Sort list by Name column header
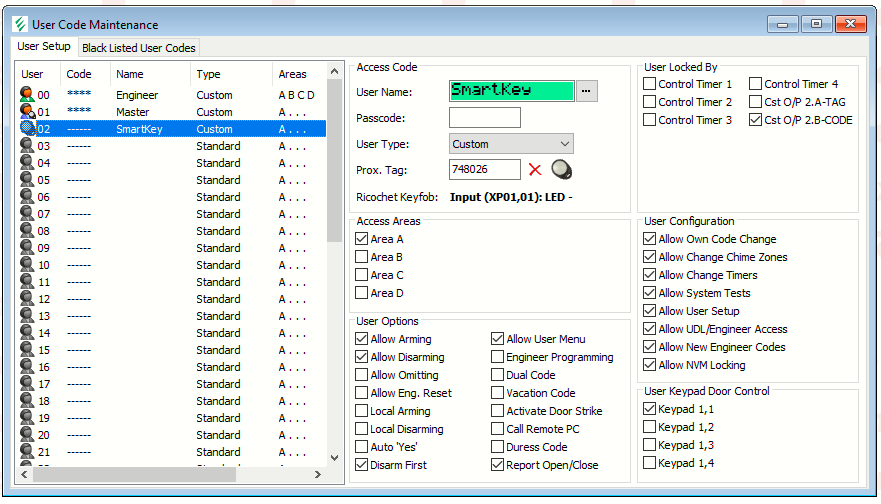 coord(130,74)
